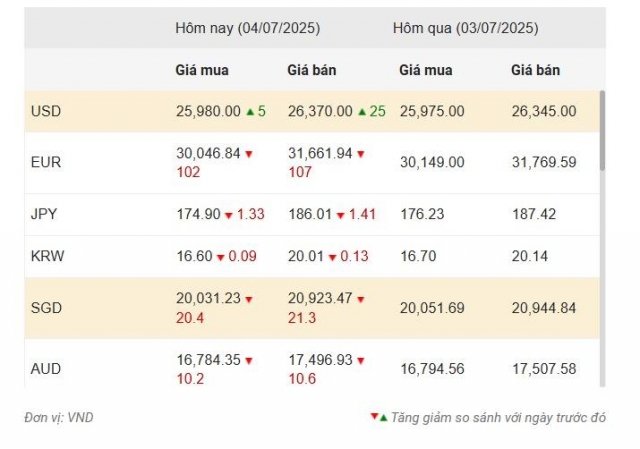Click the today Giá mua header
640x449 pixels.
202,70
